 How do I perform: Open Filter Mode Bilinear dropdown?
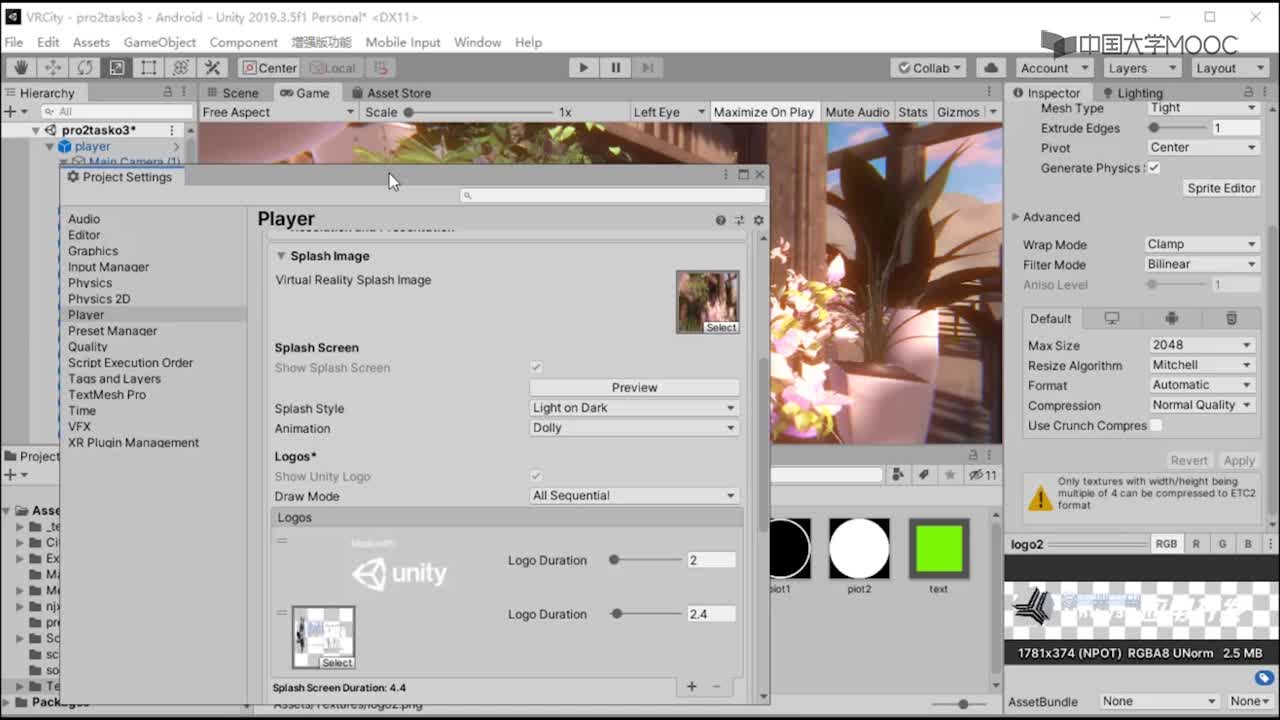click(1201, 265)
